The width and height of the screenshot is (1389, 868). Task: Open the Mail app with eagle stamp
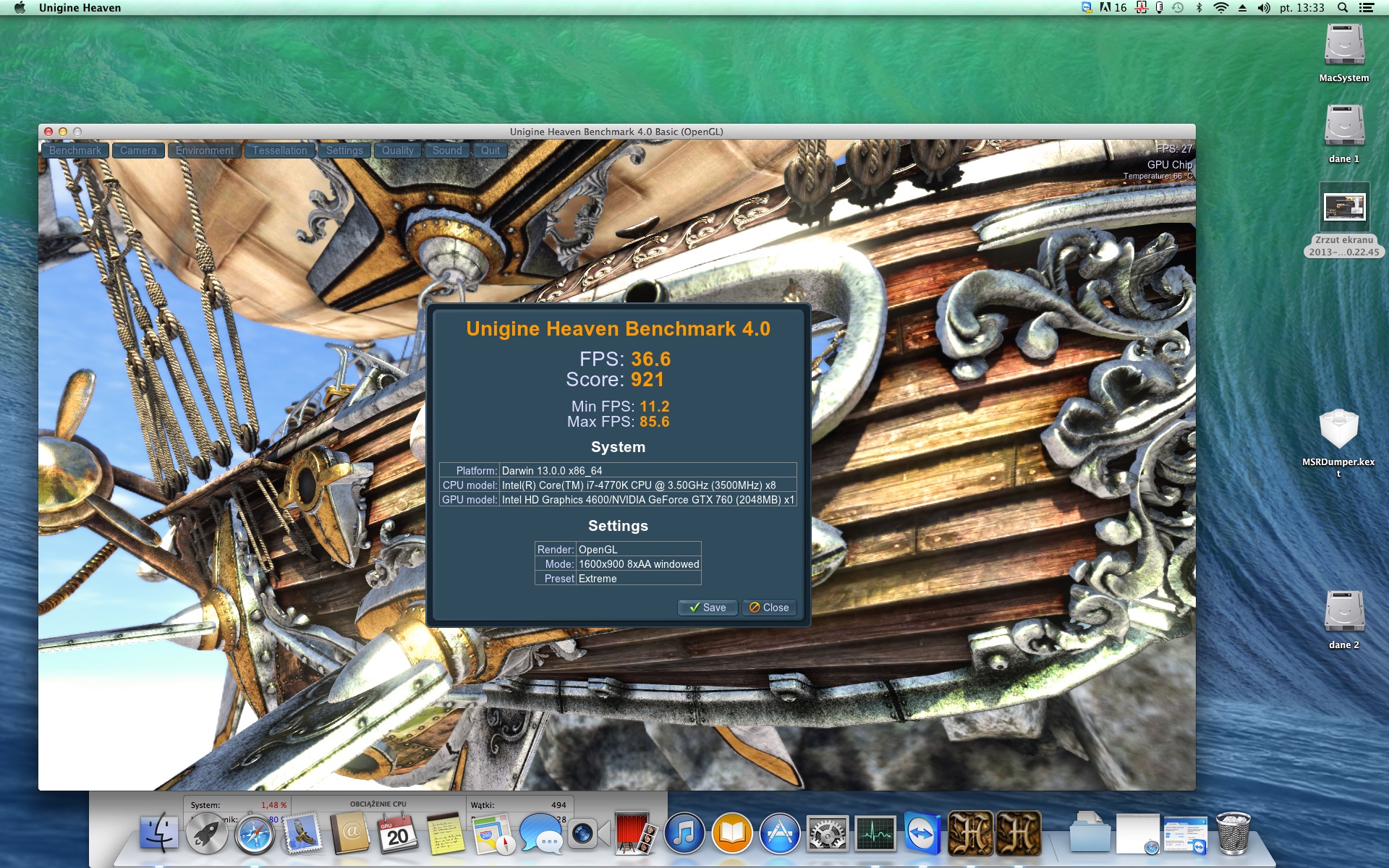(302, 833)
